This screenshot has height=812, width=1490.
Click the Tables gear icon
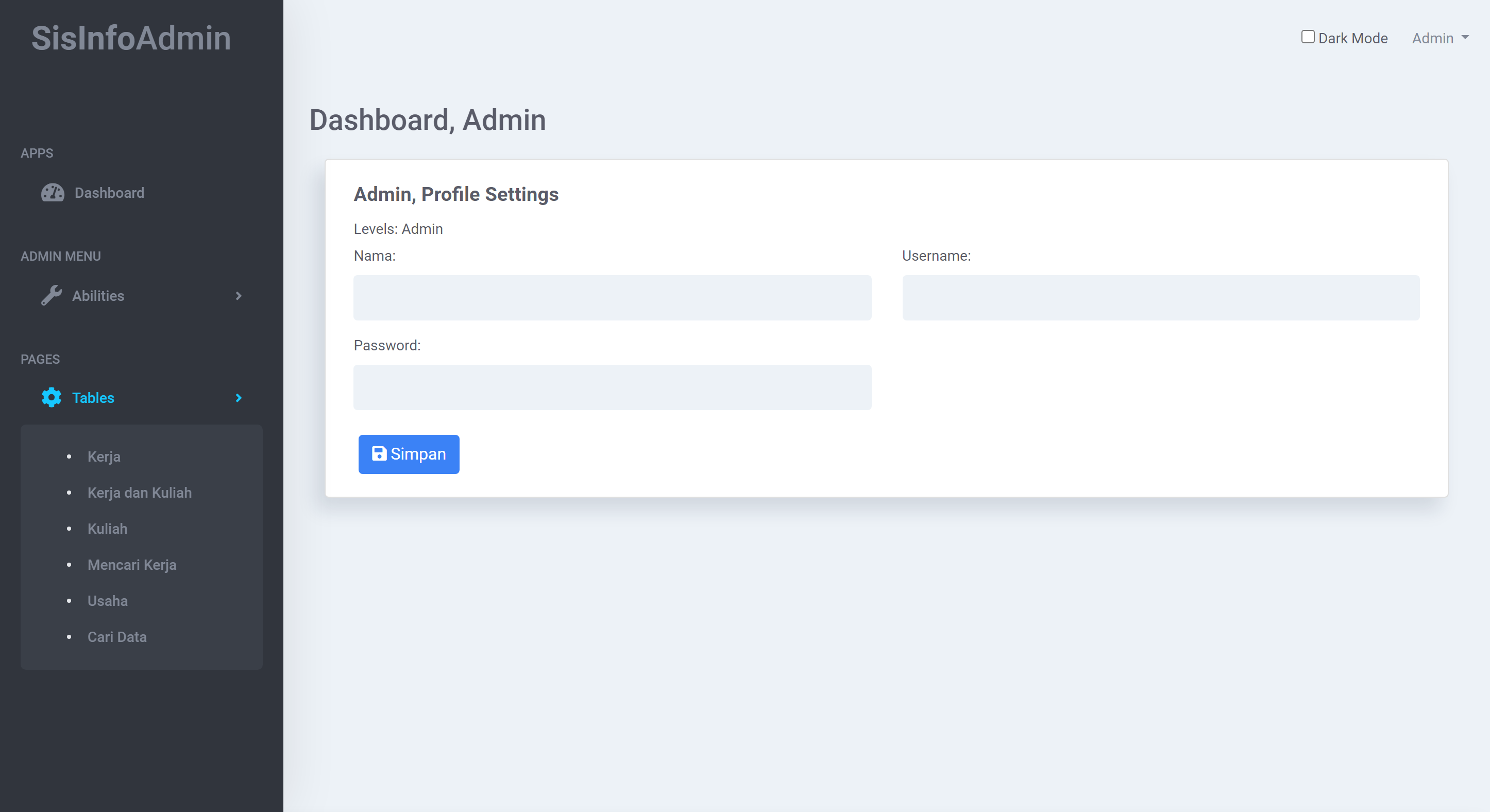coord(52,397)
